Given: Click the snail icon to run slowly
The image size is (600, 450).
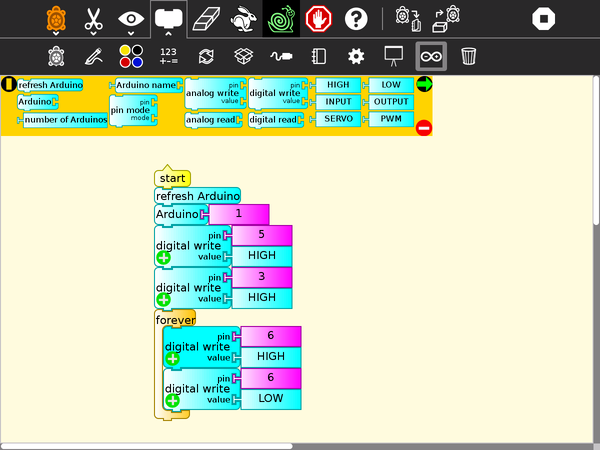Looking at the screenshot, I should pyautogui.click(x=281, y=18).
